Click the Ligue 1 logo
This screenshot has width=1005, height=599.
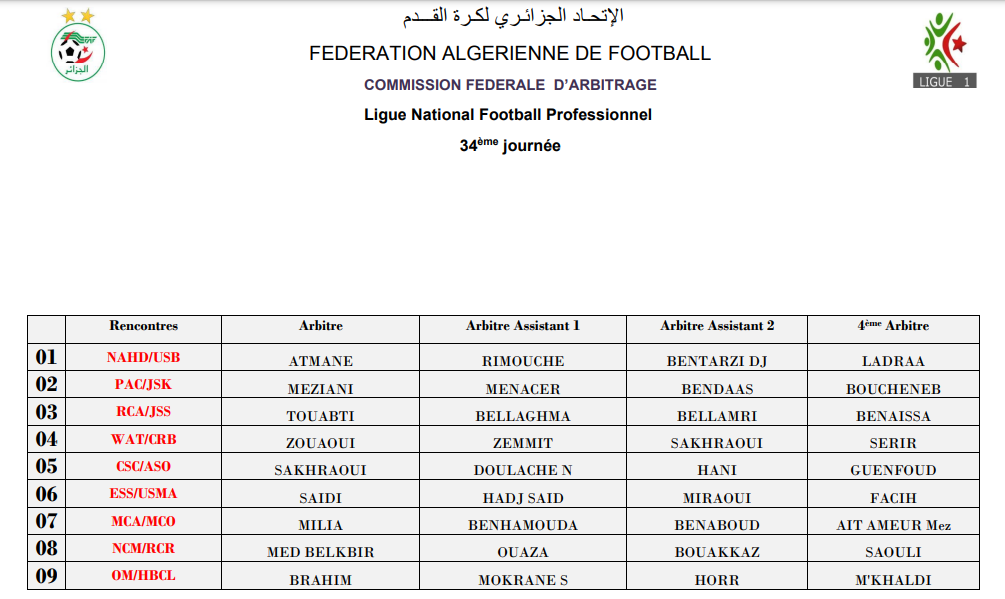pyautogui.click(x=945, y=50)
